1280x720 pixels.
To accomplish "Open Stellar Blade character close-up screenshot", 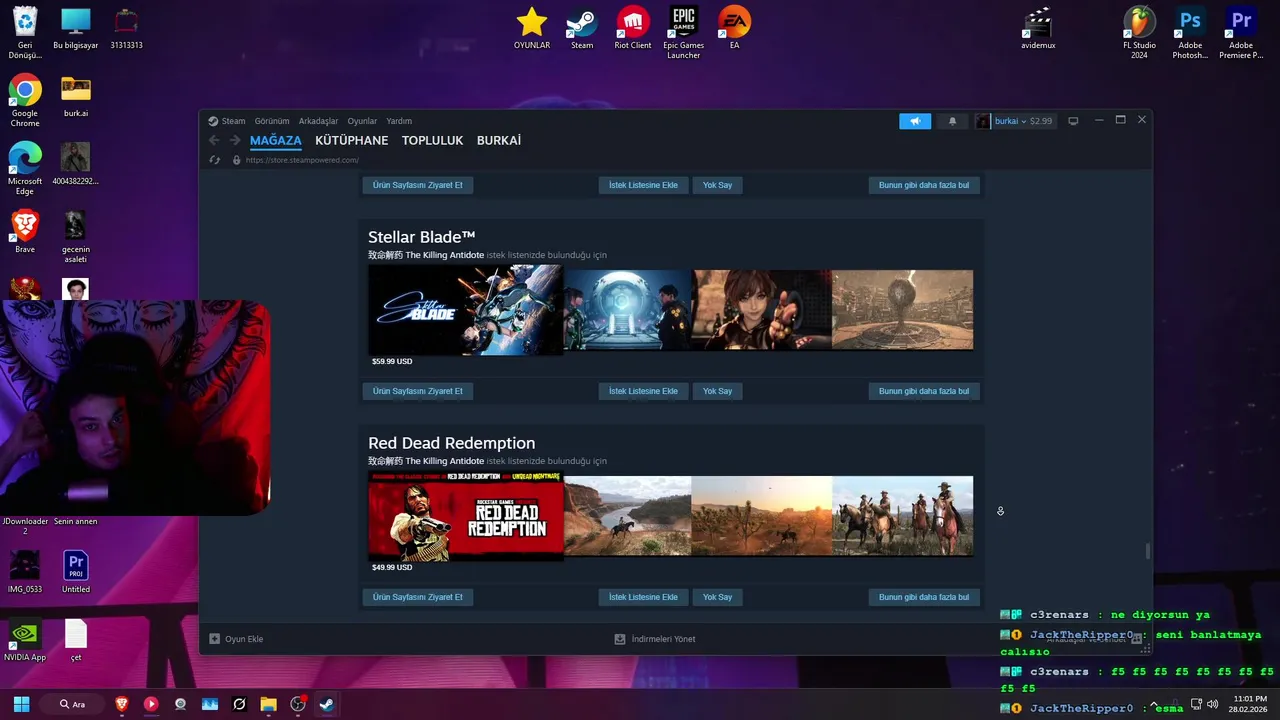I will [761, 310].
